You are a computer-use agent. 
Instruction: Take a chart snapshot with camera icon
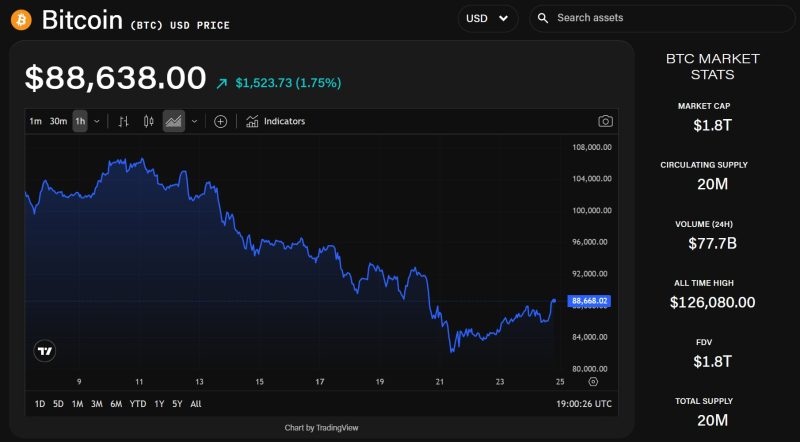point(605,121)
